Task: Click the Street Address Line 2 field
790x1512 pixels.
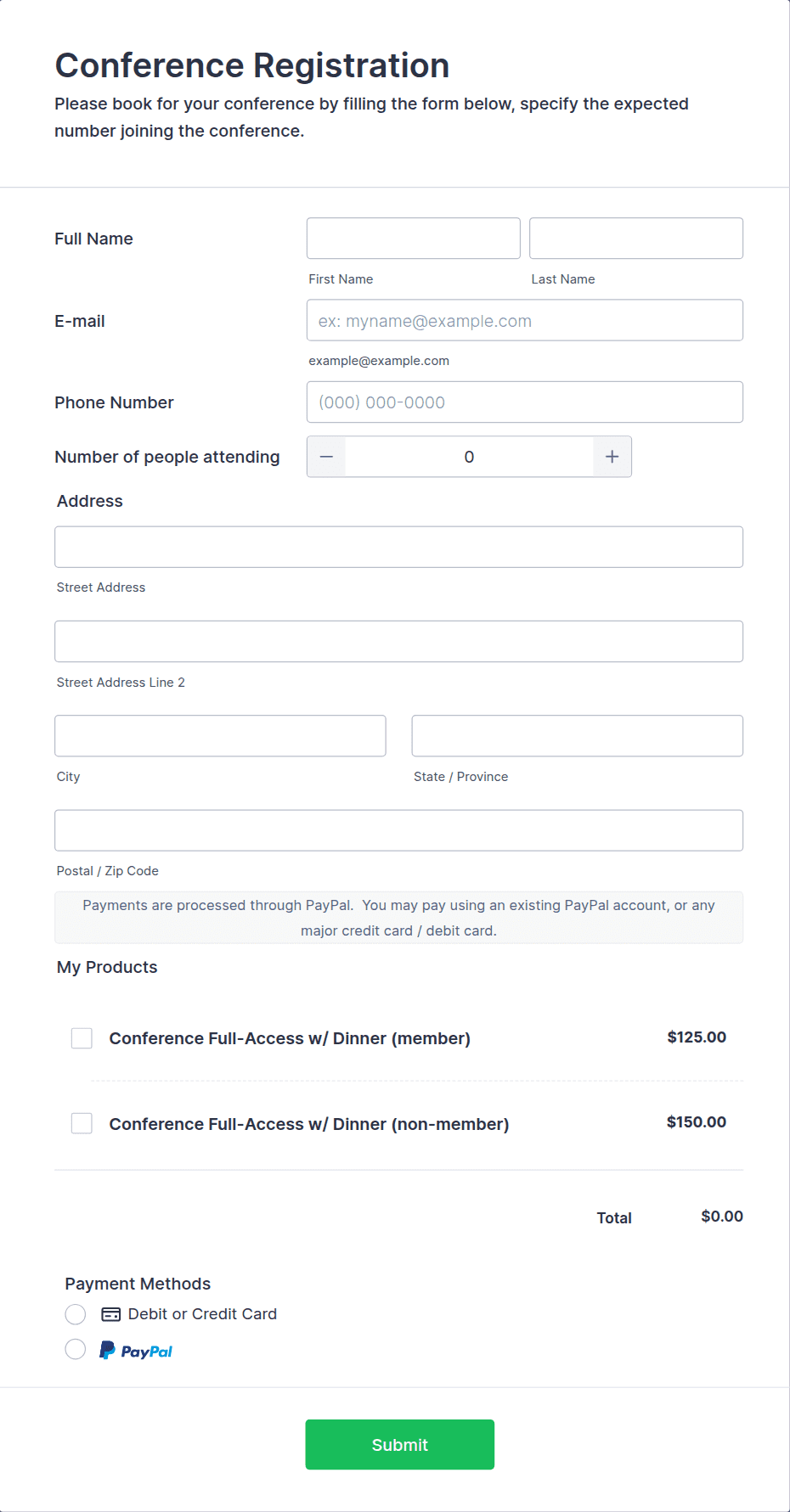Action: pyautogui.click(x=398, y=641)
